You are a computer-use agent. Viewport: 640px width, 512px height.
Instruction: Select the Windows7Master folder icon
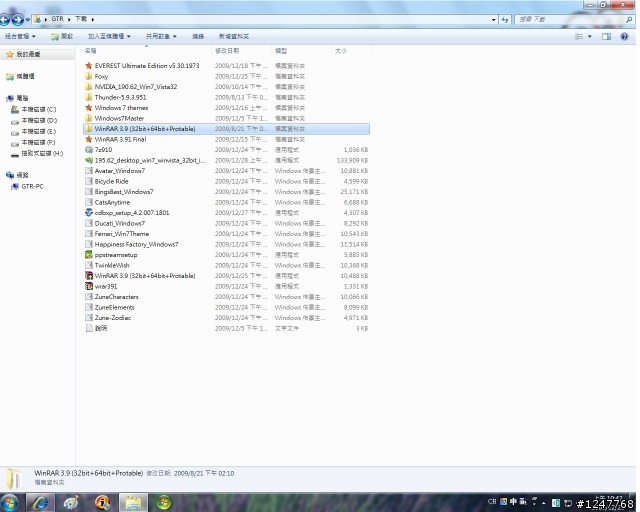[89, 118]
